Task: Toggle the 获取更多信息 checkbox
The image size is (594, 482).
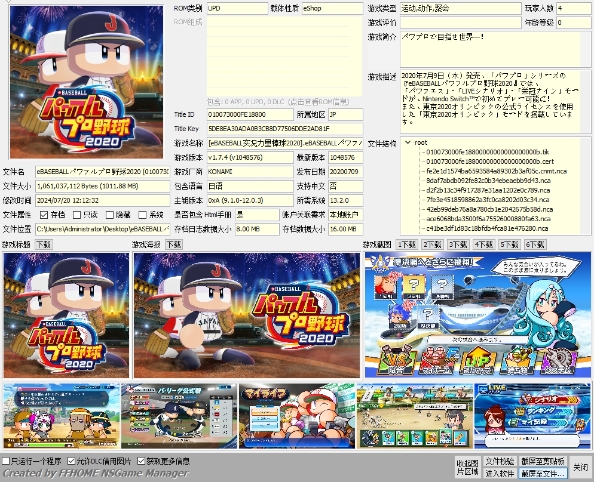Action: pos(141,461)
